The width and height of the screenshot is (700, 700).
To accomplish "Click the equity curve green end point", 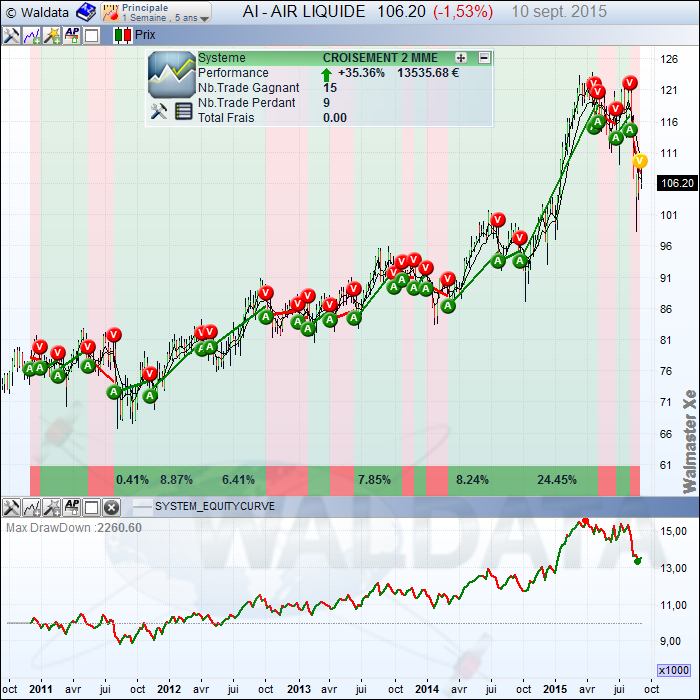I will (x=638, y=561).
